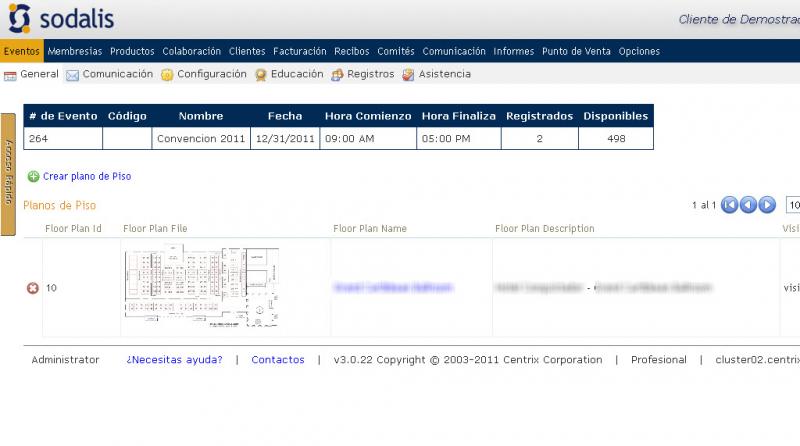This screenshot has width=800, height=446.
Task: Go to next page arrow
Action: [x=767, y=205]
